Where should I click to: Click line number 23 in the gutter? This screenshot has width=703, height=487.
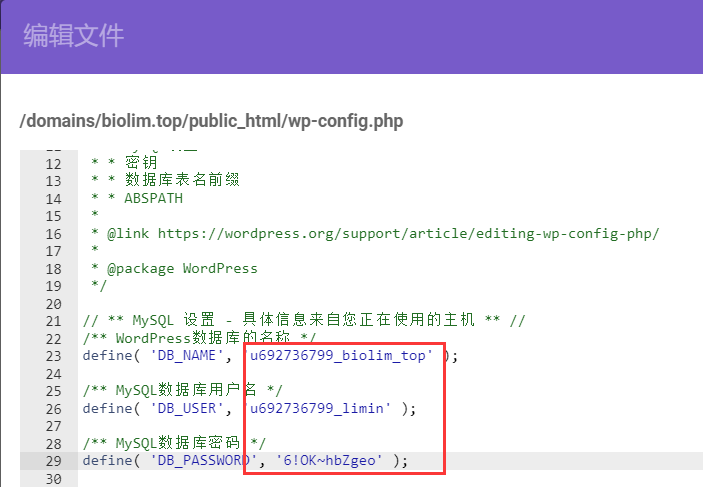tap(53, 356)
